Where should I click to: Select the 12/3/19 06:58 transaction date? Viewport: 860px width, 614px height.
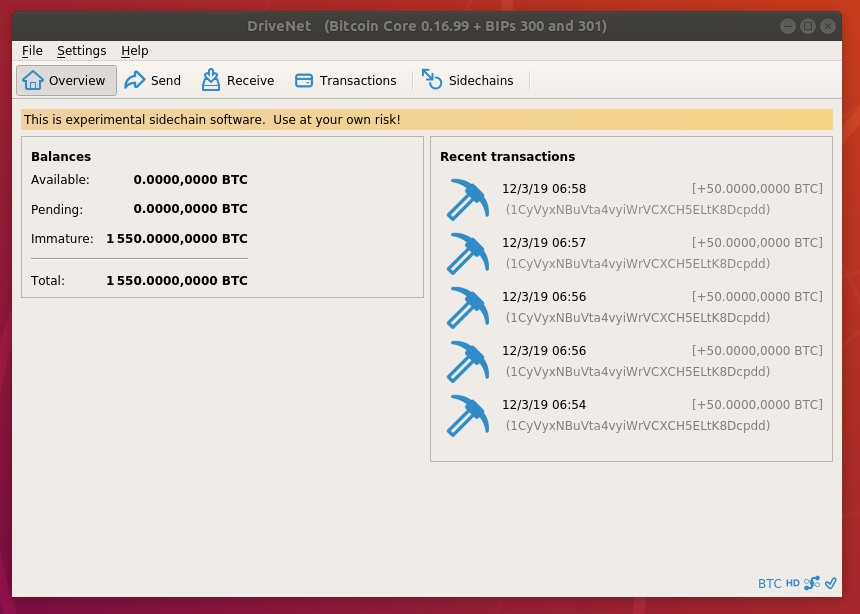[544, 189]
